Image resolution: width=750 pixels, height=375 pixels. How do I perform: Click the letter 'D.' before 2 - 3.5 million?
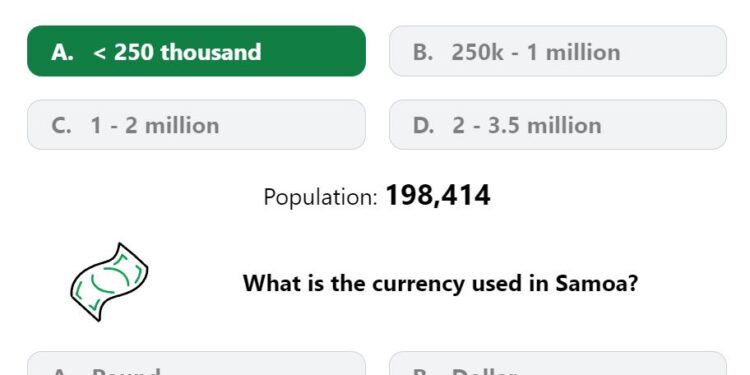click(x=424, y=126)
